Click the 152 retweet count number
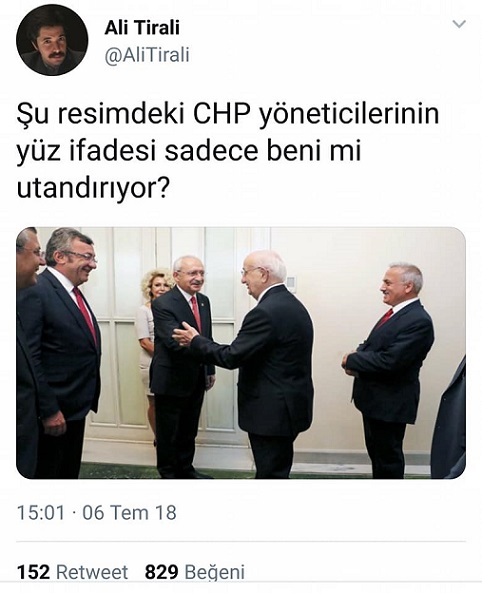482x593 pixels. click(33, 572)
